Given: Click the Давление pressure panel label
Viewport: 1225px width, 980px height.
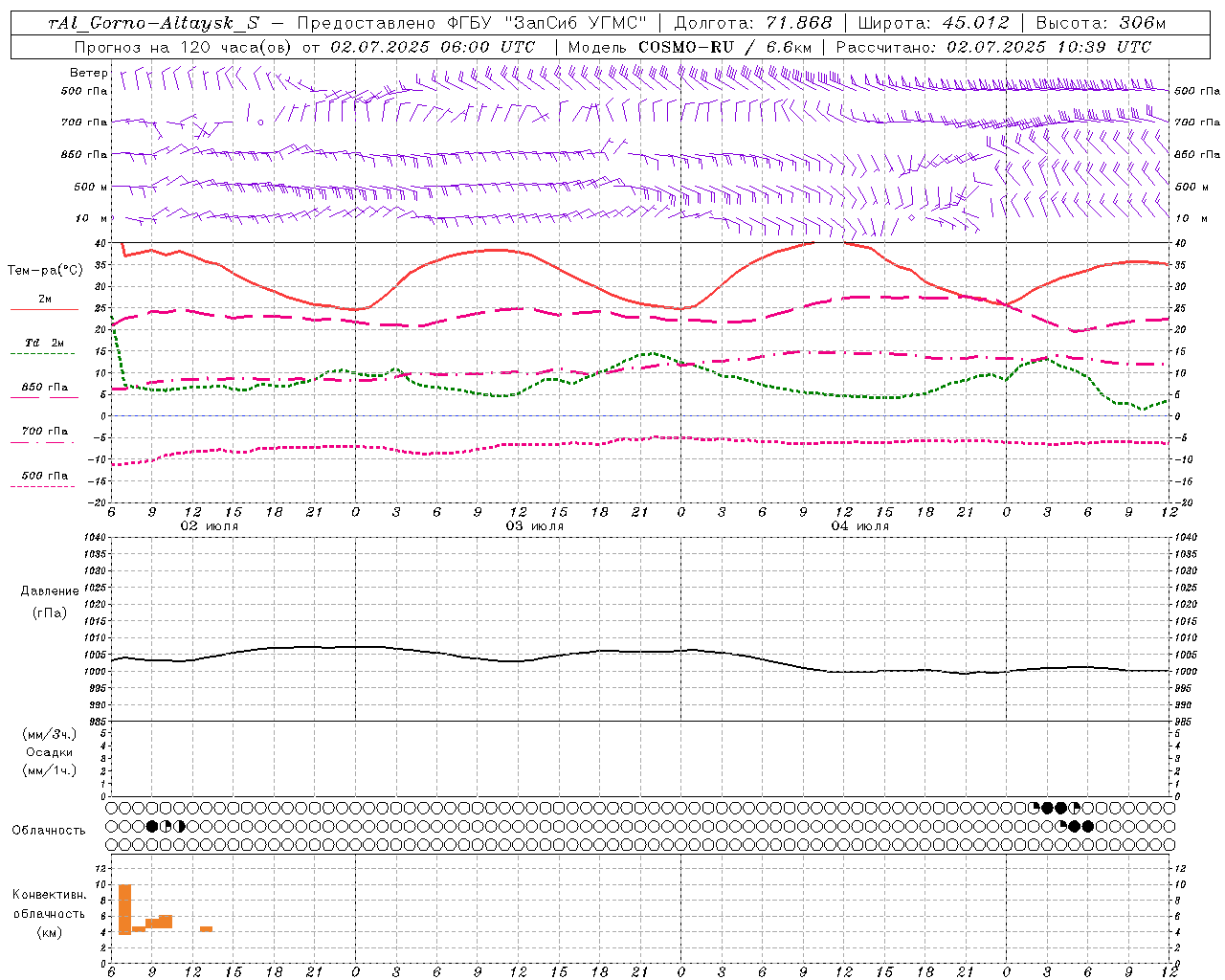Looking at the screenshot, I should point(50,591).
